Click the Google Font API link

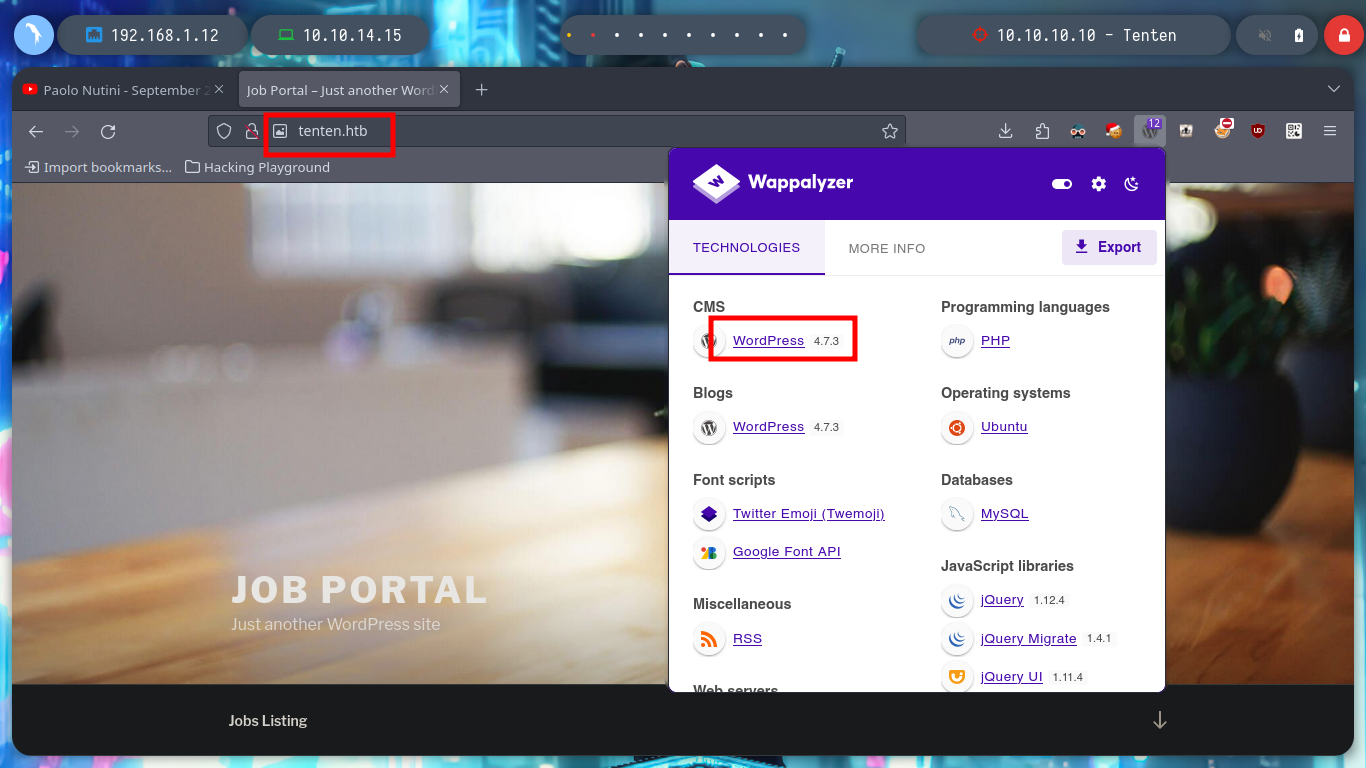click(x=786, y=552)
